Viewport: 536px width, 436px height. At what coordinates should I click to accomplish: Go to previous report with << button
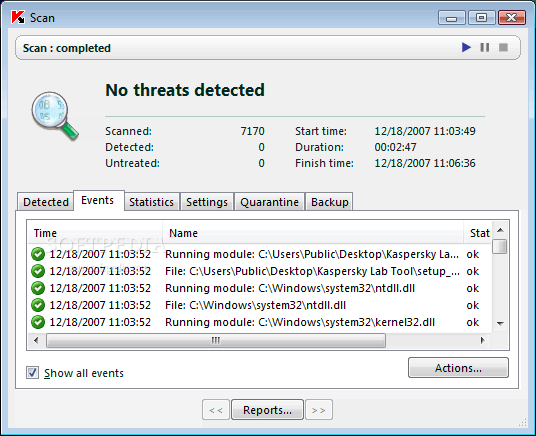pyautogui.click(x=216, y=410)
